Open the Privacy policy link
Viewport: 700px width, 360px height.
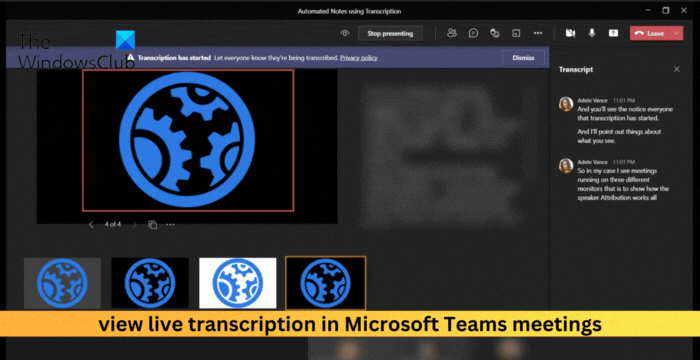(358, 58)
